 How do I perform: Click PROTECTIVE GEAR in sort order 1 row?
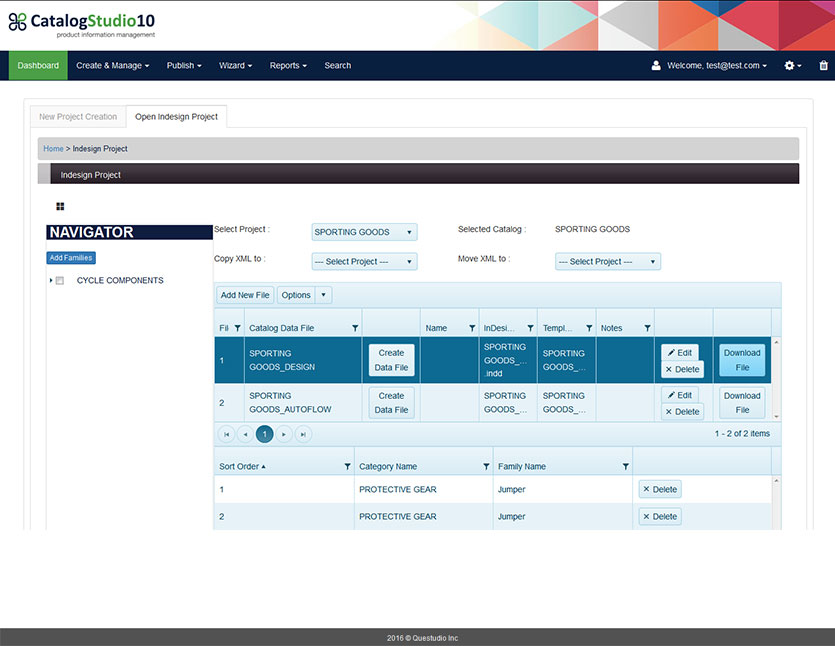coord(397,489)
